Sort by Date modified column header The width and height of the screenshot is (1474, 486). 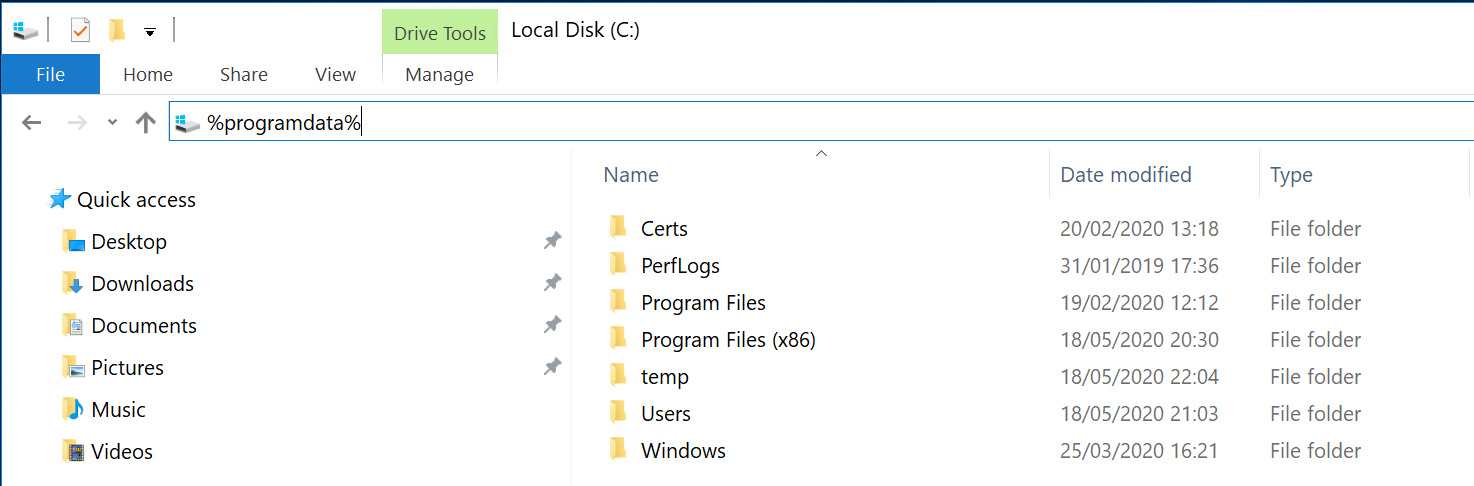click(1126, 175)
